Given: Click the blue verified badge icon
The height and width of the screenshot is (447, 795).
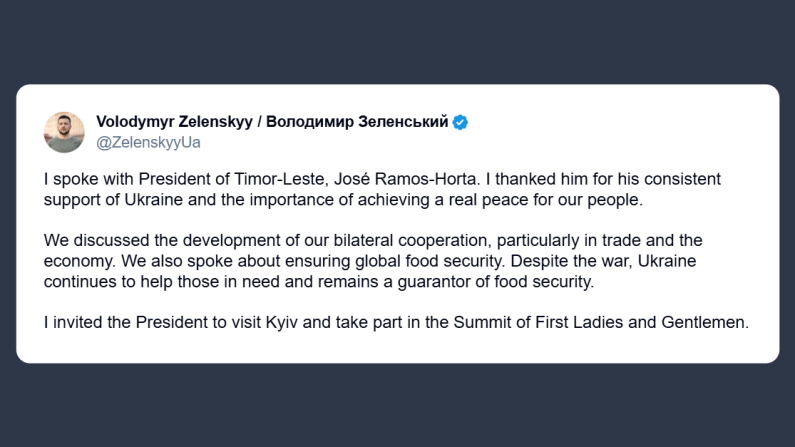Looking at the screenshot, I should [461, 122].
